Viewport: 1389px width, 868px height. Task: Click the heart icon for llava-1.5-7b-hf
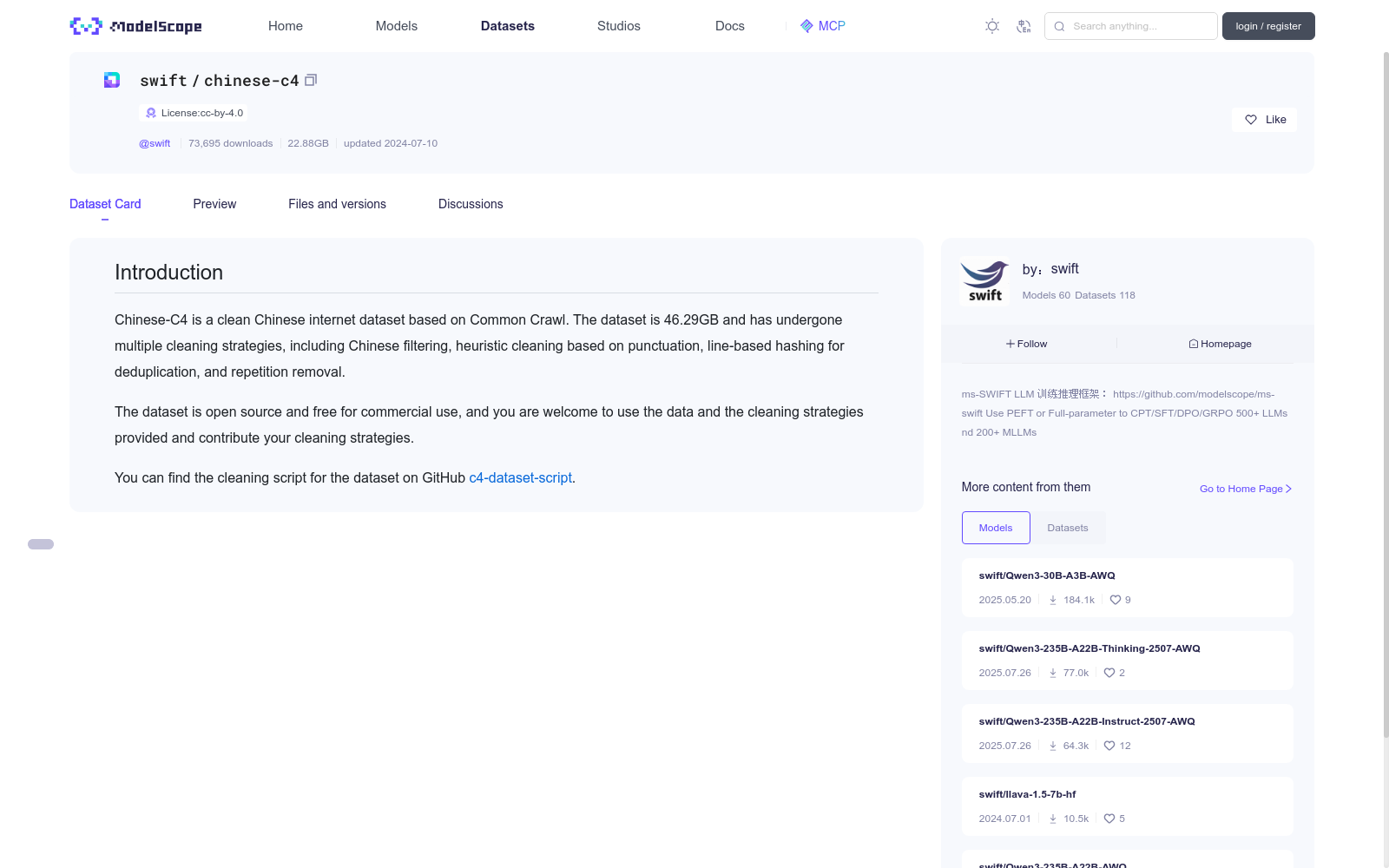[x=1109, y=819]
